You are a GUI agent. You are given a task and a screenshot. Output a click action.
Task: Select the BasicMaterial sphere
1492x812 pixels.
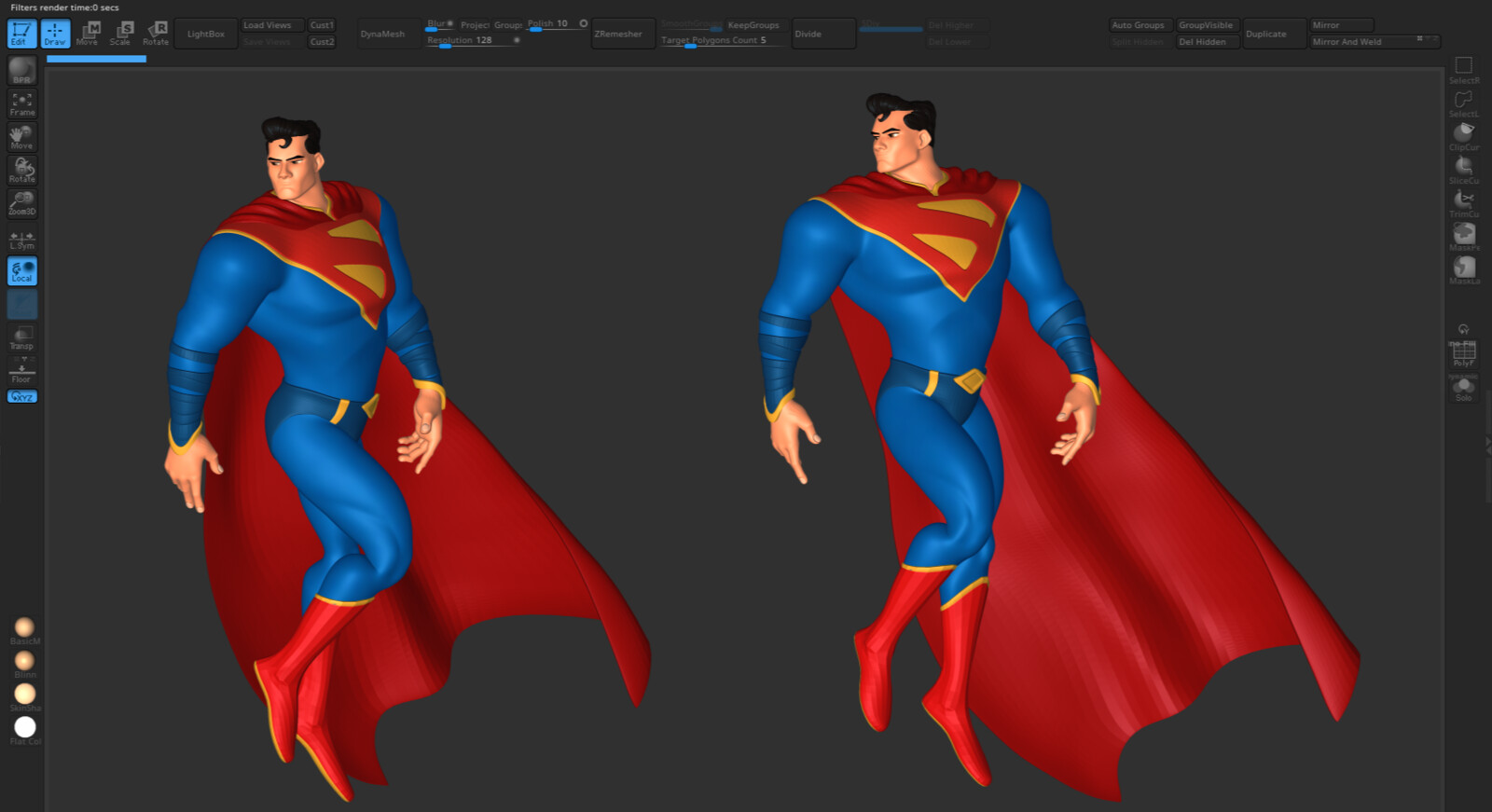[25, 631]
